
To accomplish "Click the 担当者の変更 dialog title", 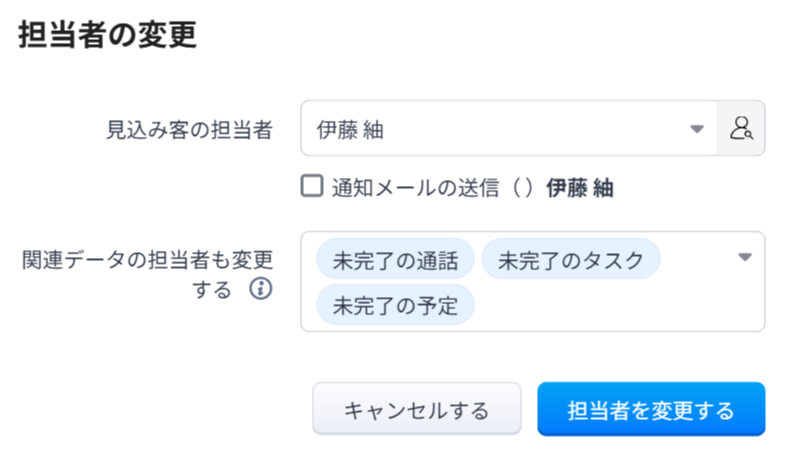I will tap(107, 34).
